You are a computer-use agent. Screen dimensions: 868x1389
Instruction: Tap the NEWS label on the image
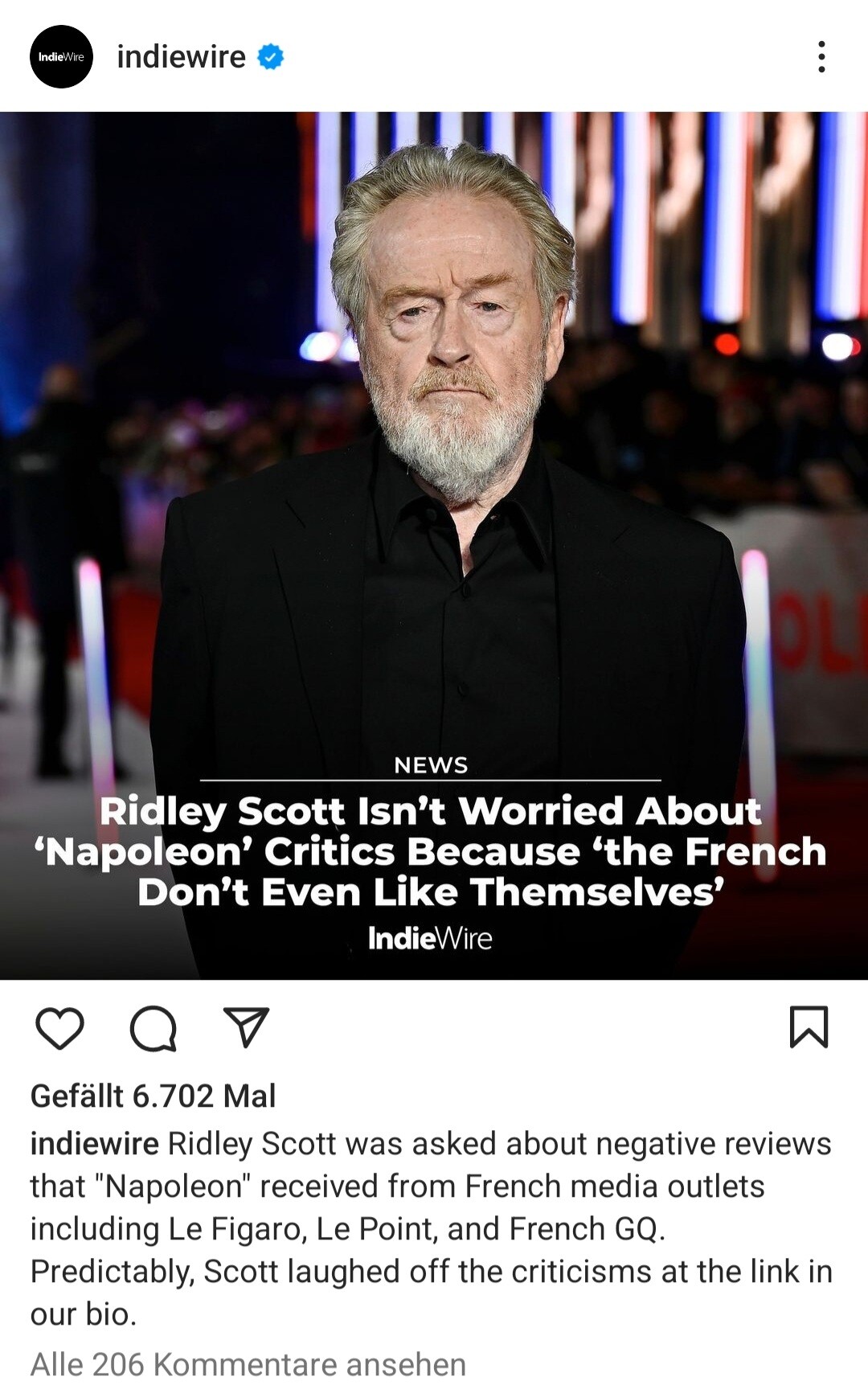coord(431,765)
